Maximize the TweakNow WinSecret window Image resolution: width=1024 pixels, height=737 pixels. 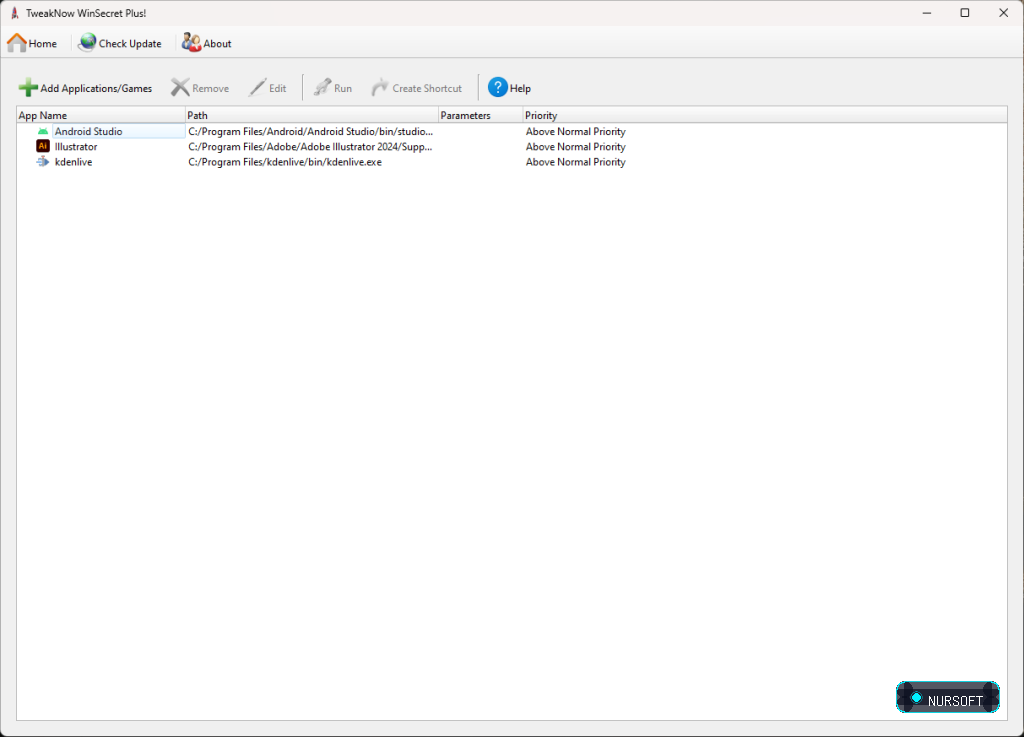click(x=965, y=13)
